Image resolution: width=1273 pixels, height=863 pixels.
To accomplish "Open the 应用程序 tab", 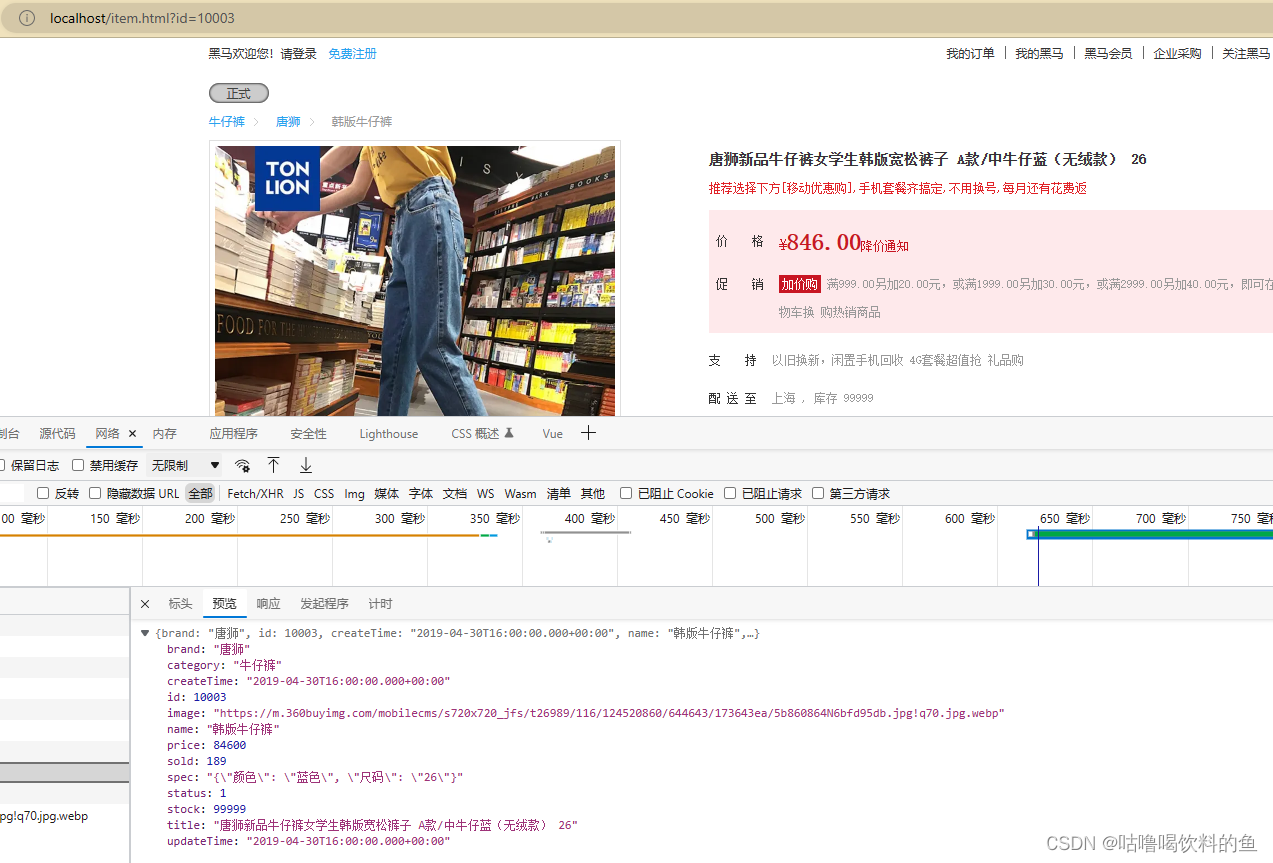I will (x=233, y=433).
